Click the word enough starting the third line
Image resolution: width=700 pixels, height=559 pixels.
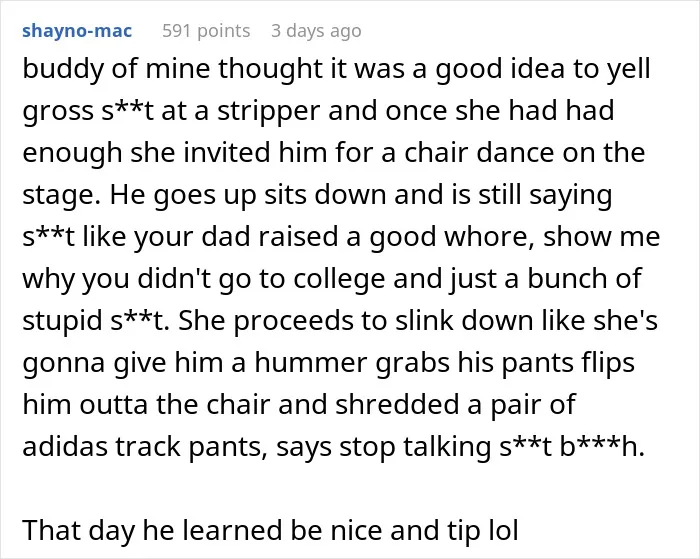pos(72,154)
